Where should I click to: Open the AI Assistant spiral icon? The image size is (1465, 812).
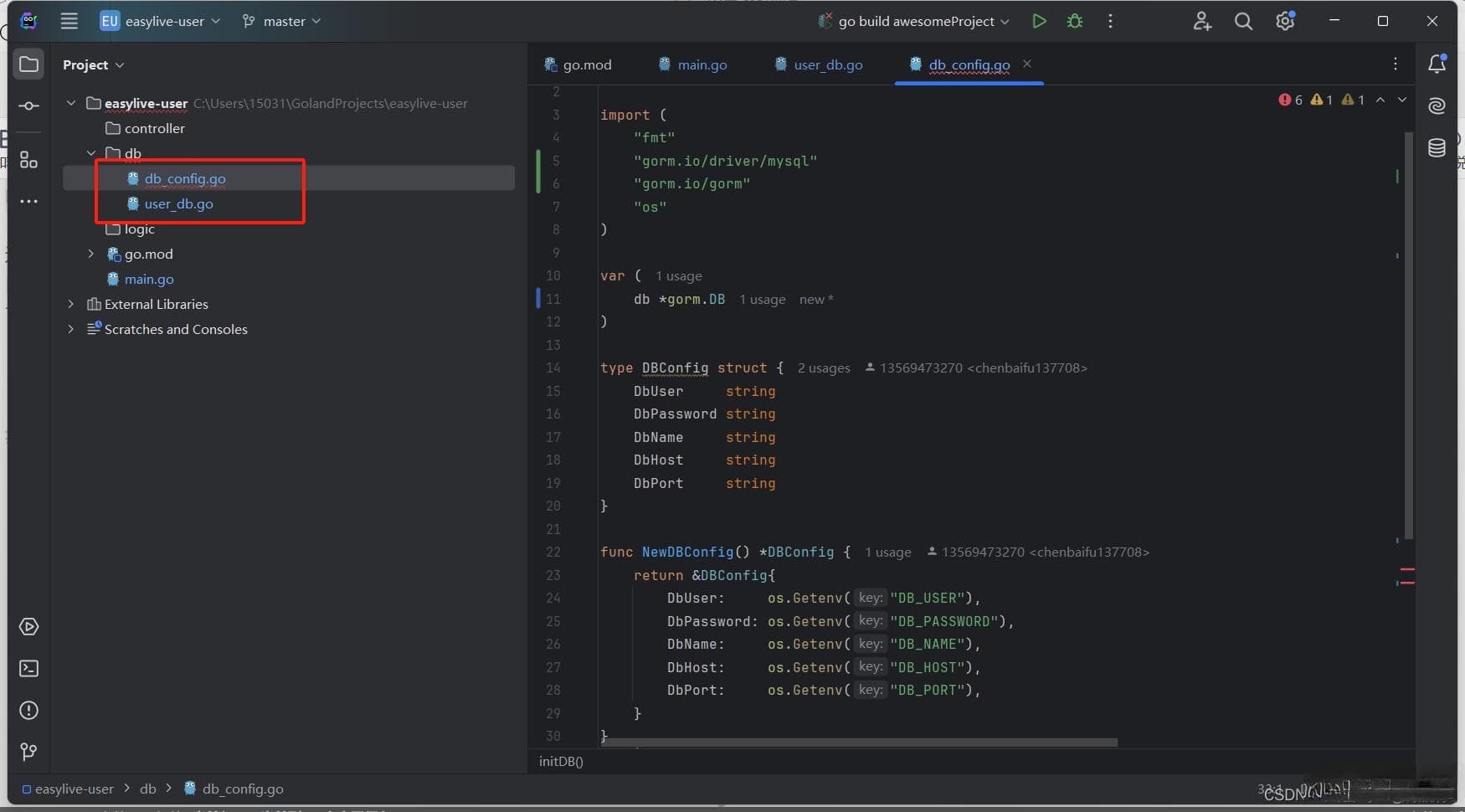click(x=1437, y=105)
